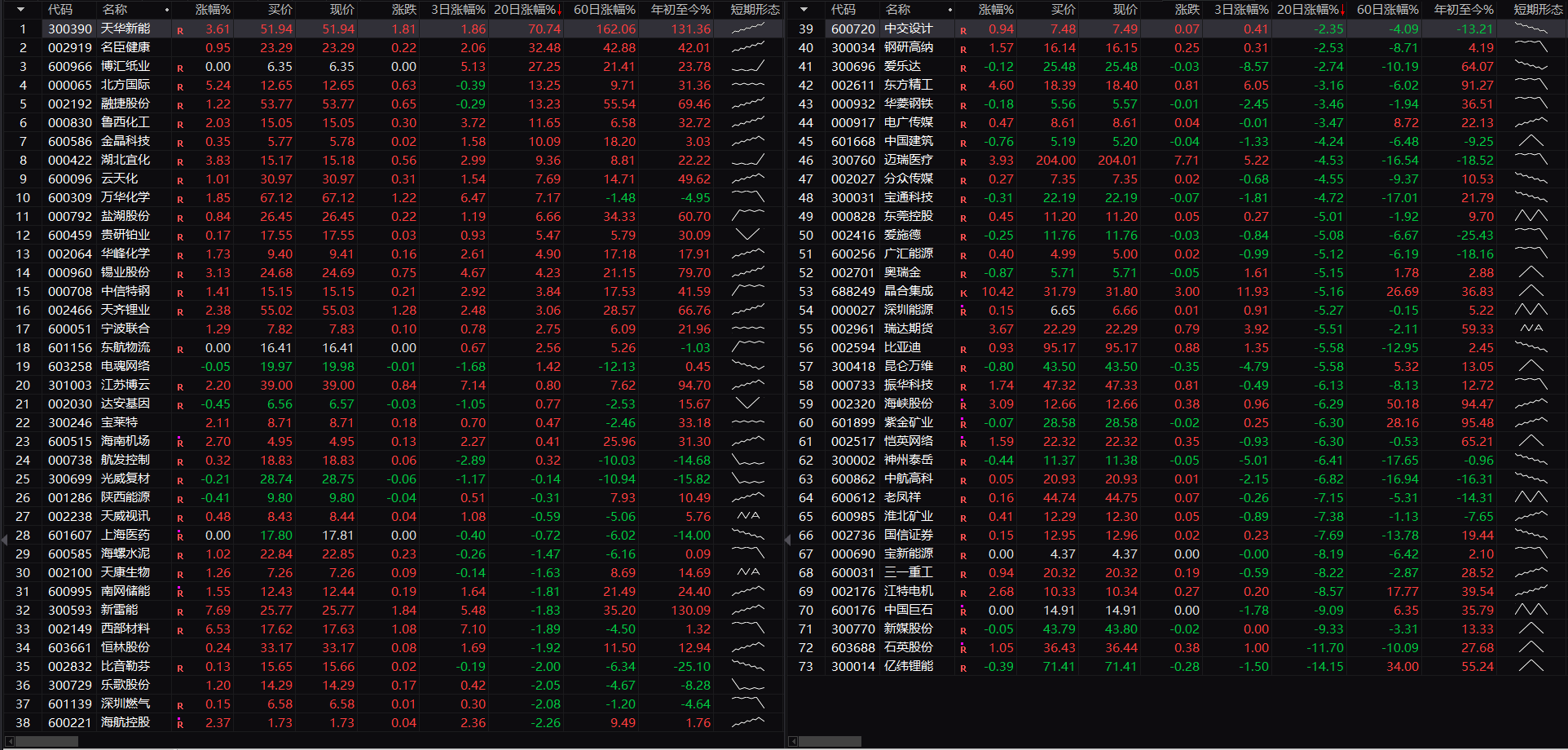1568x750 pixels.
Task: Select stock code 600309 万华化学
Action: 70,197
